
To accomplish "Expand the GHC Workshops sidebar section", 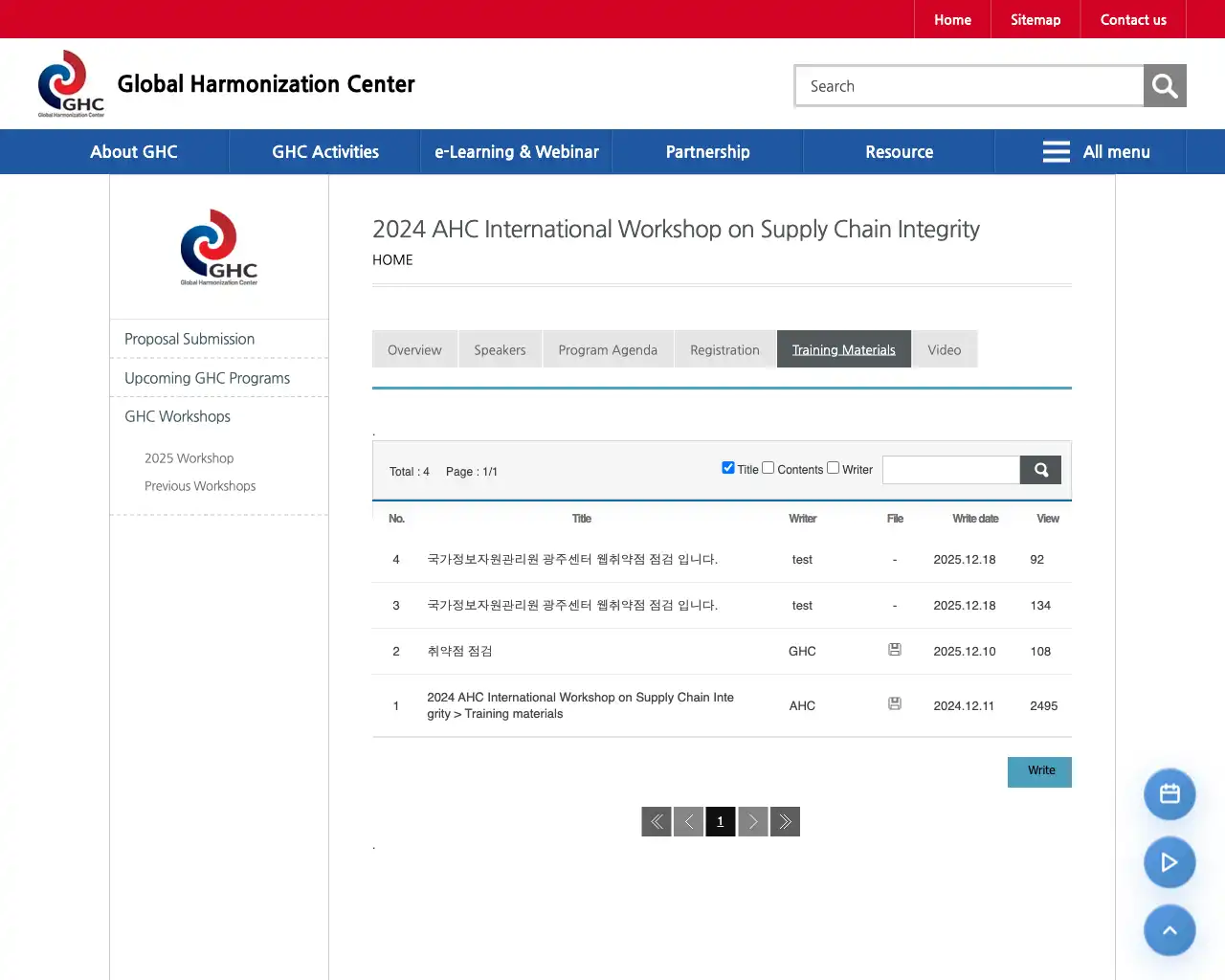I will [177, 416].
